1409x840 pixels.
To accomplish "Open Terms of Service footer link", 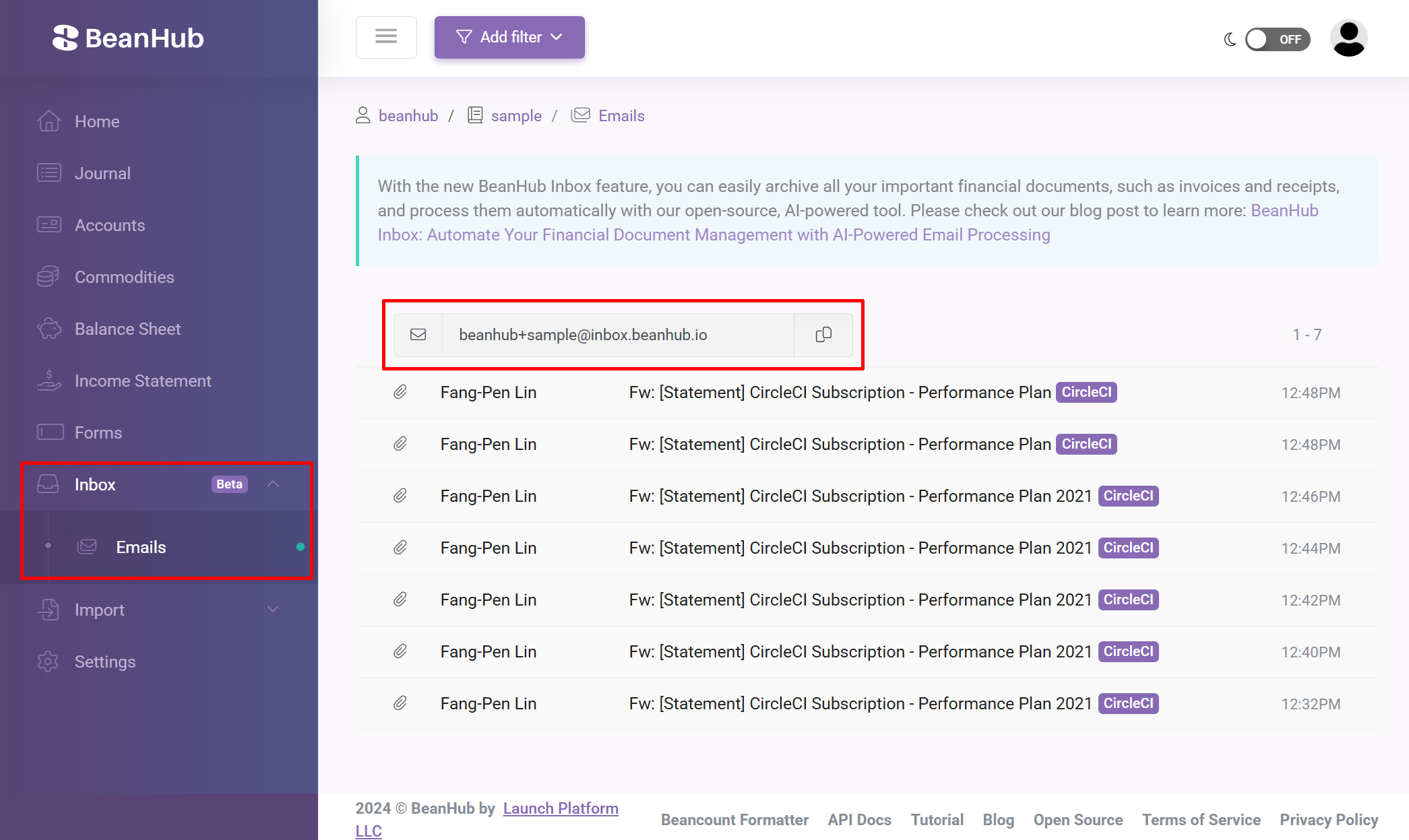I will pyautogui.click(x=1201, y=820).
